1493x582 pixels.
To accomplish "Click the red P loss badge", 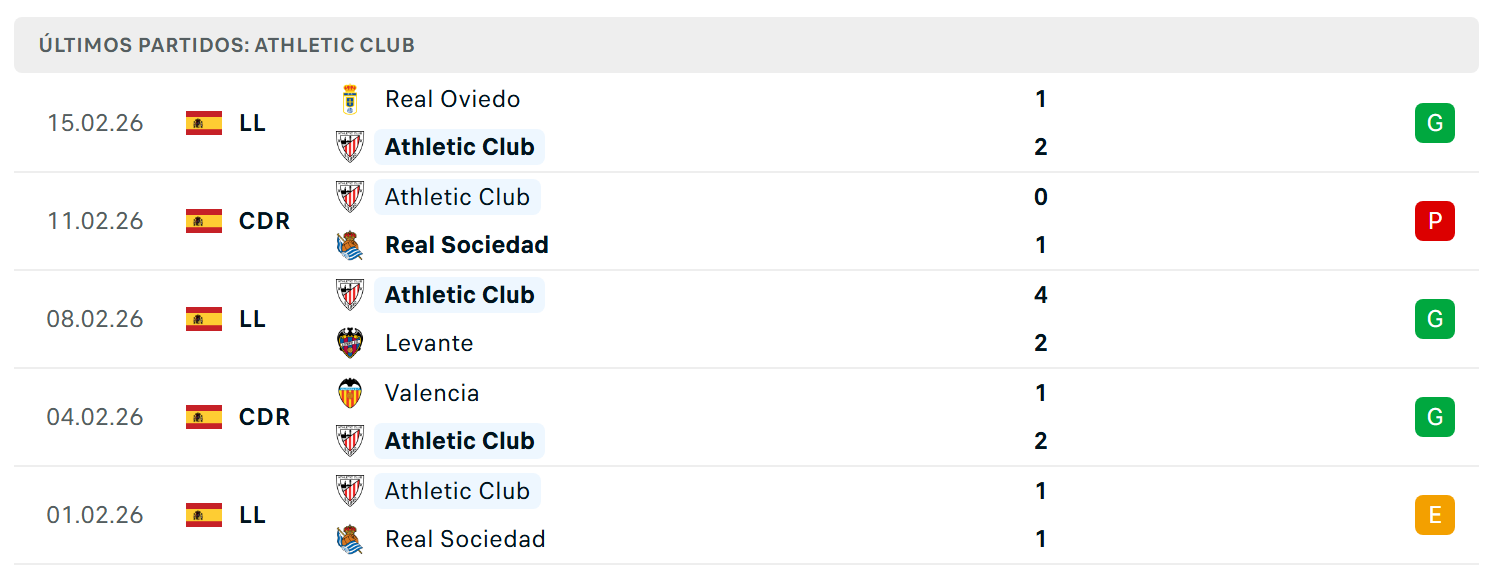I will (1435, 221).
